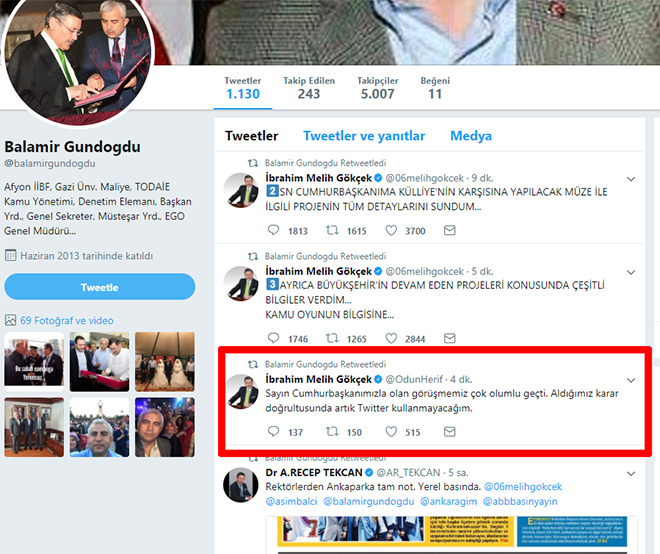Image resolution: width=660 pixels, height=554 pixels.
Task: Open media thumbnail of night crowd selfie
Action: click(x=165, y=427)
